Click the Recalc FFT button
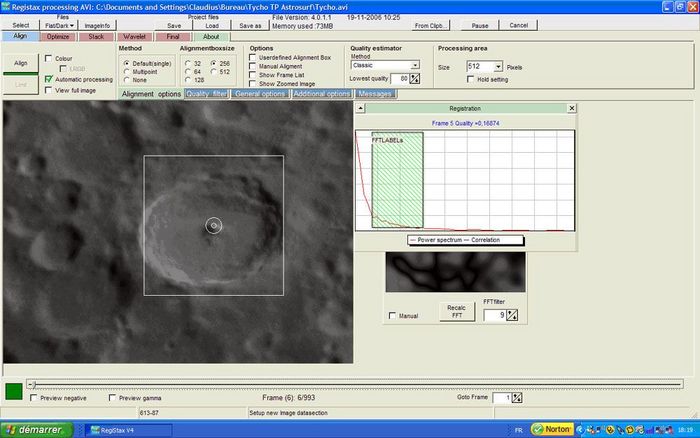The height and width of the screenshot is (438, 700). [457, 311]
